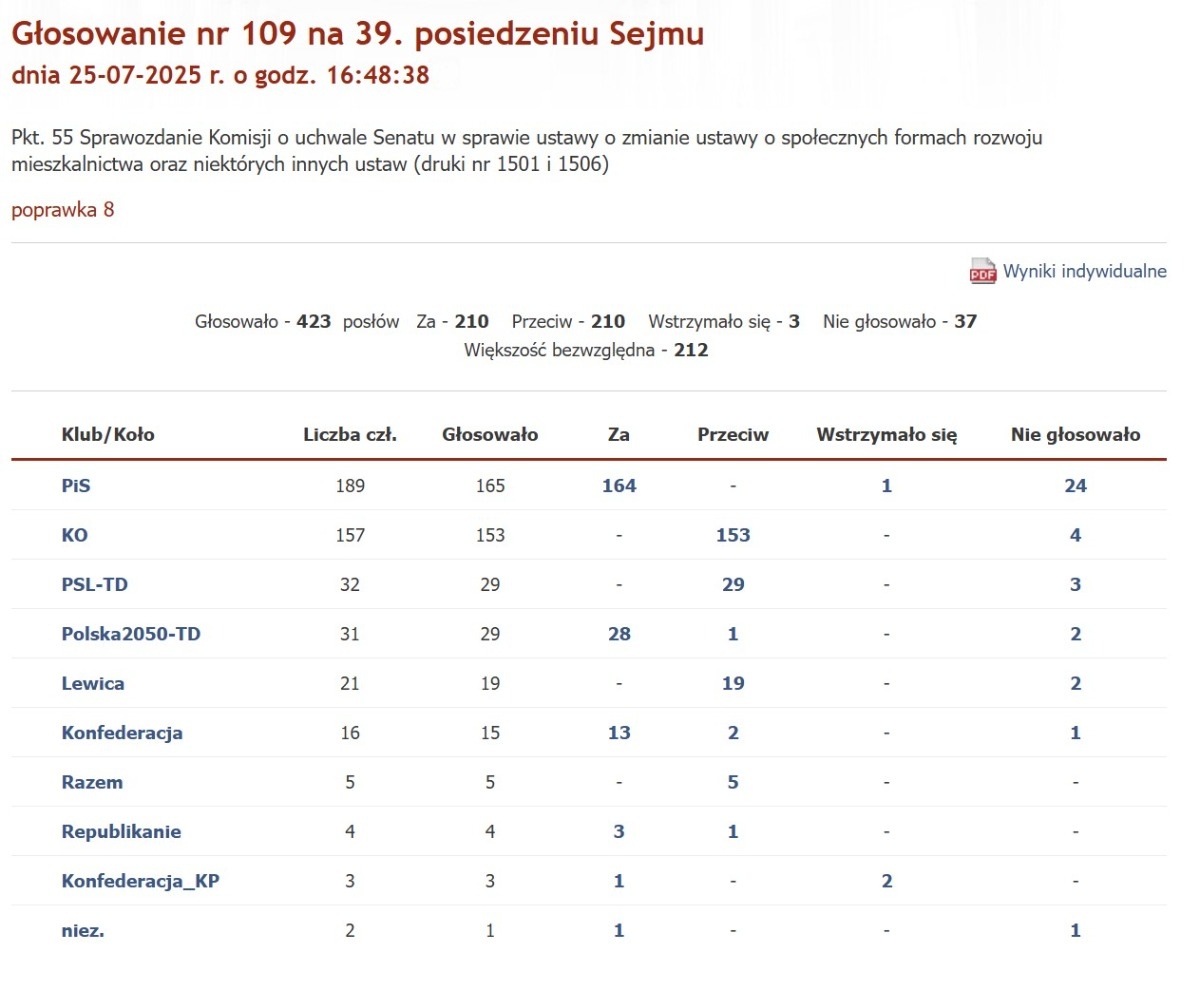Open the Polska2050-TD club link
This screenshot has width=1200, height=981.
pyautogui.click(x=131, y=633)
